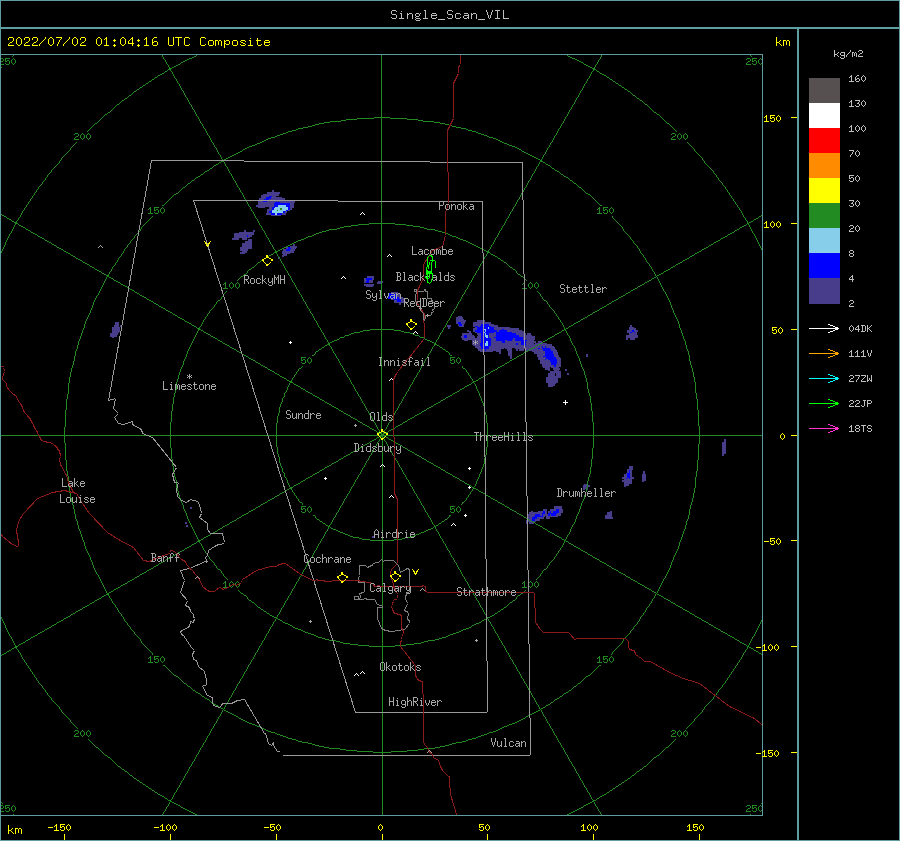Image resolution: width=900 pixels, height=841 pixels.
Task: Click the Sundre town label
Action: point(303,415)
